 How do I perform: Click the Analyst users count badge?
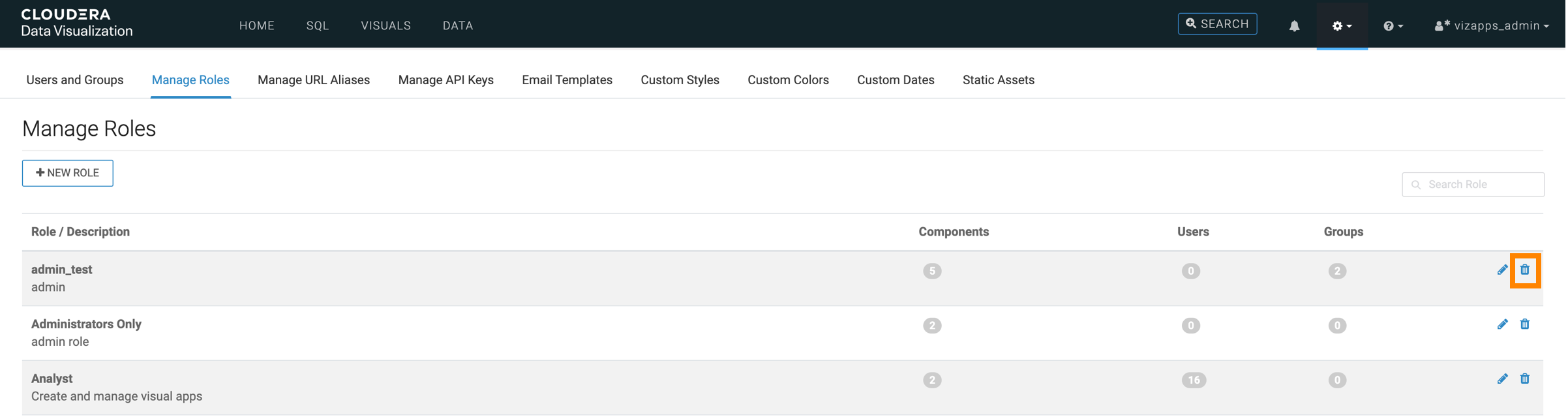click(1193, 380)
